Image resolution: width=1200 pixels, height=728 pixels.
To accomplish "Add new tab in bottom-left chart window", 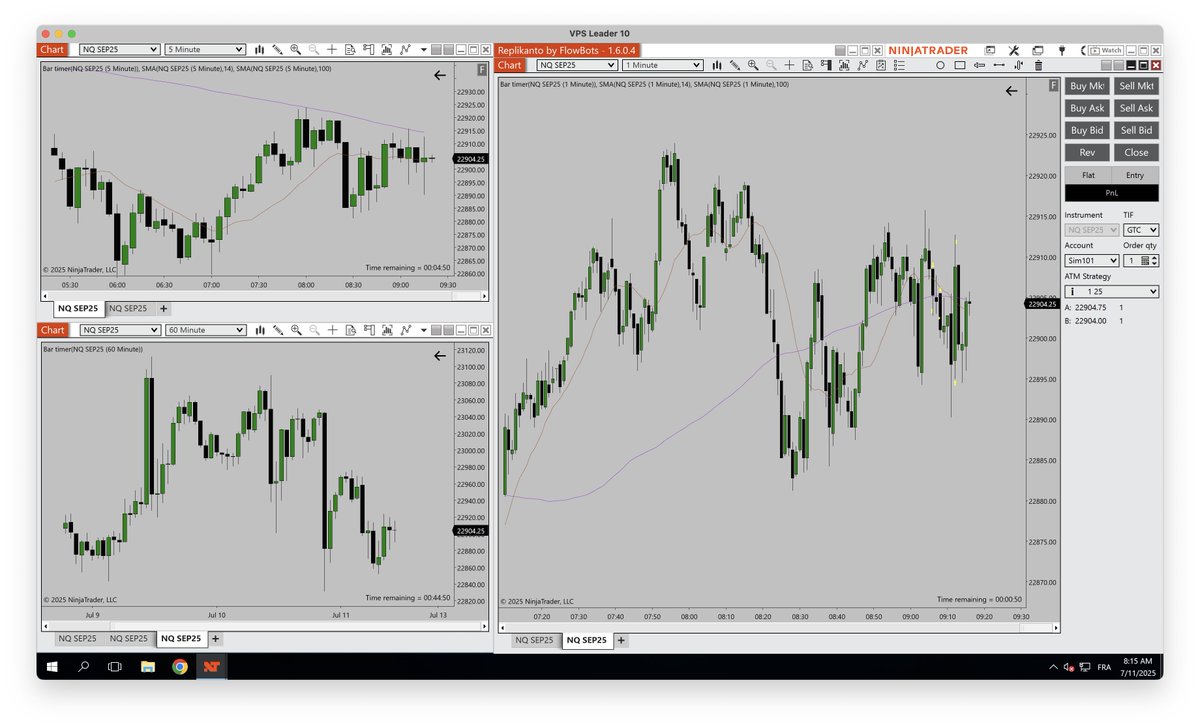I will pyautogui.click(x=215, y=638).
